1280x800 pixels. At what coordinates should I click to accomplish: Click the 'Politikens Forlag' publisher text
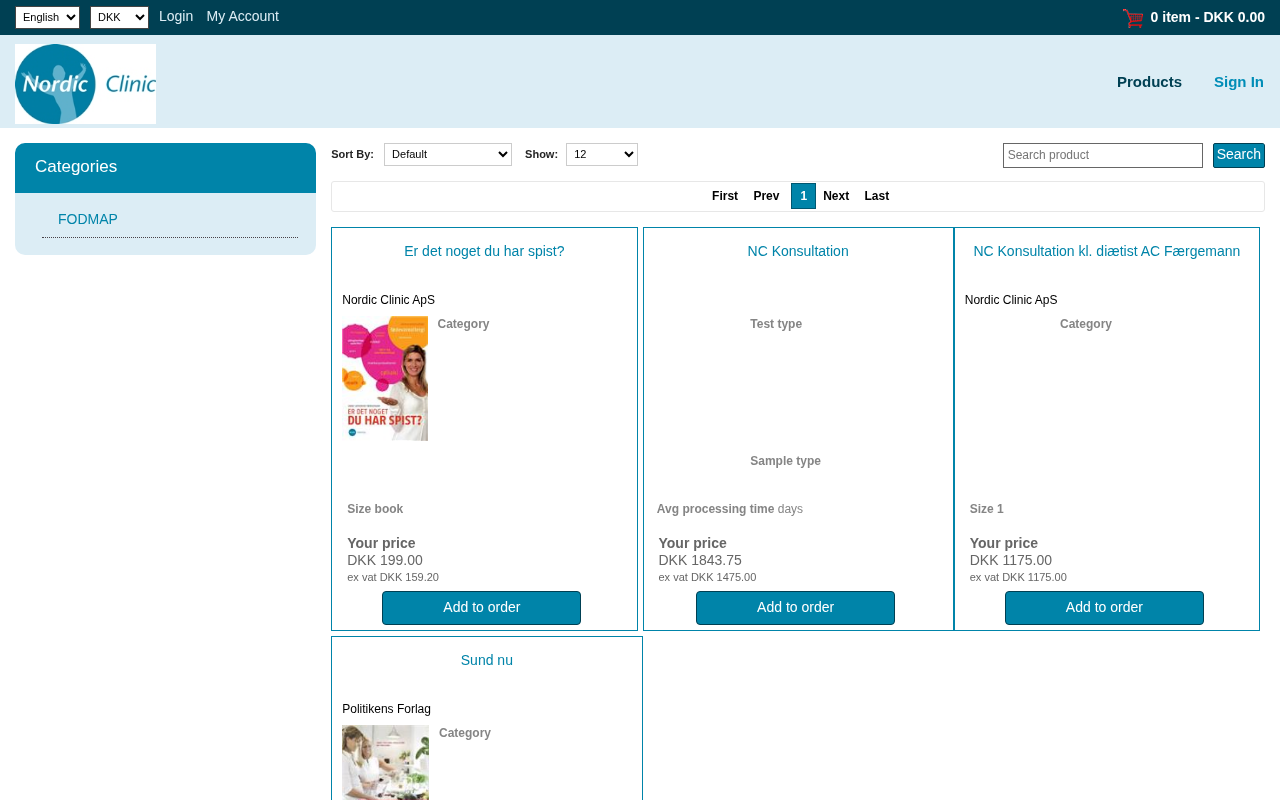[386, 709]
